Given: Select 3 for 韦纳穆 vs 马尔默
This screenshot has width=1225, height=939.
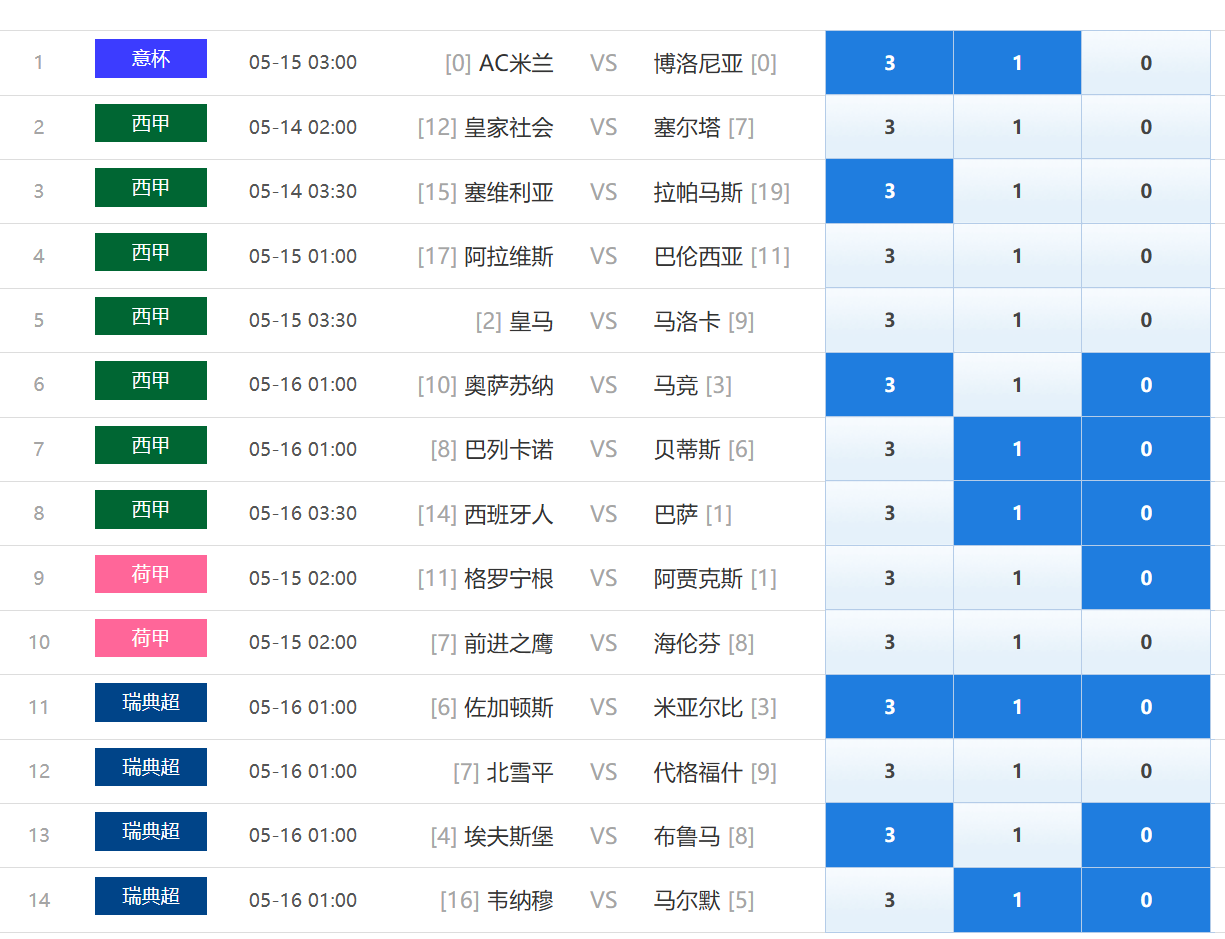Looking at the screenshot, I should [x=889, y=900].
